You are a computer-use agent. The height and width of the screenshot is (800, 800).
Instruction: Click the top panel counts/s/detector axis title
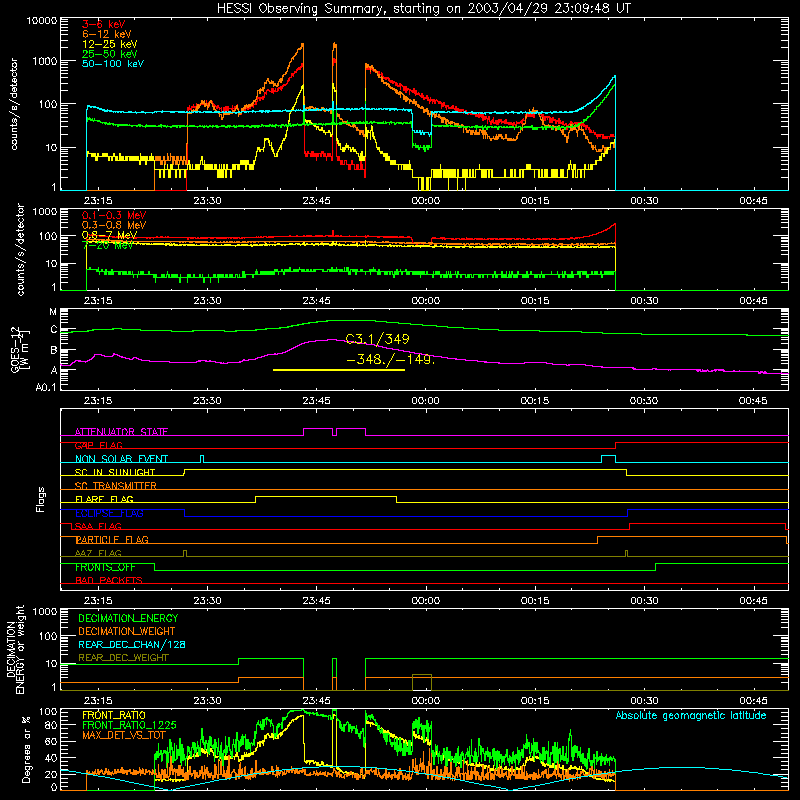pos(14,104)
